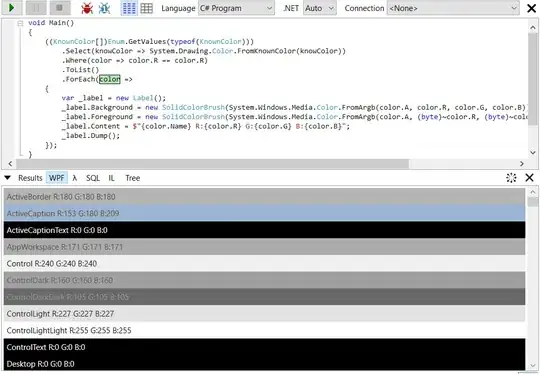Click the highlighted 'color' parameter in ForEach
The image size is (540, 374).
click(x=110, y=79)
